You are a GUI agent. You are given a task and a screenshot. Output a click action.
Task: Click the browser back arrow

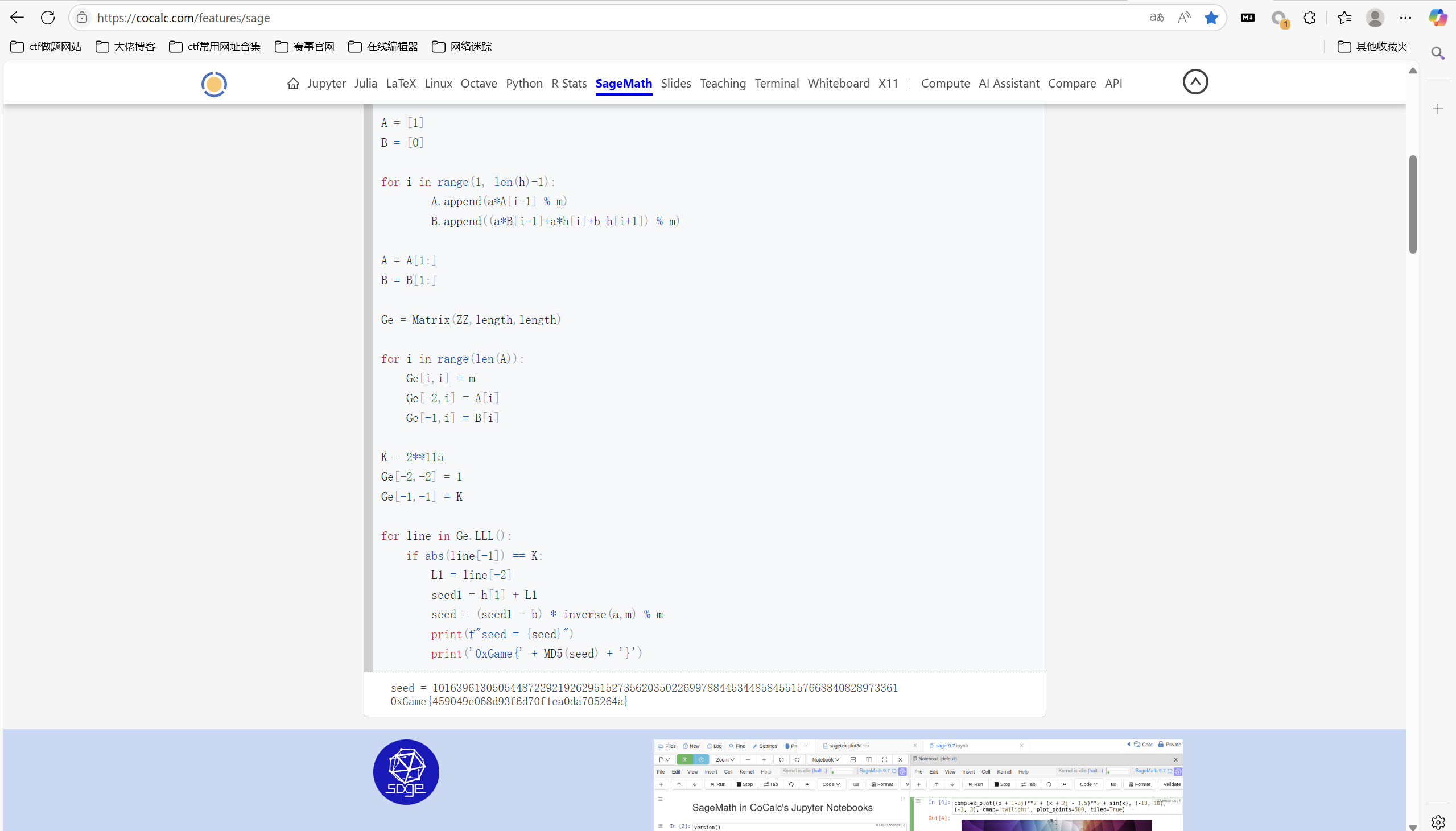coord(17,18)
